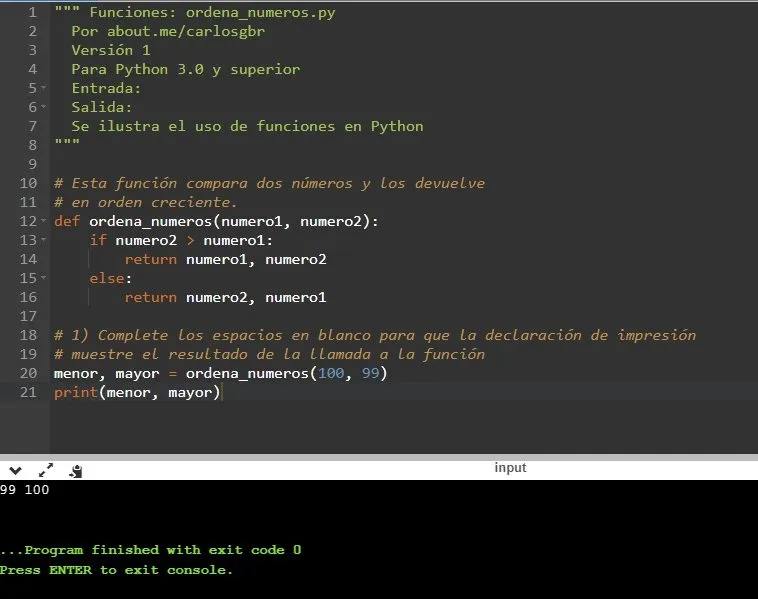Click 'if numero2 > numero1:' on line 13

[x=181, y=240]
